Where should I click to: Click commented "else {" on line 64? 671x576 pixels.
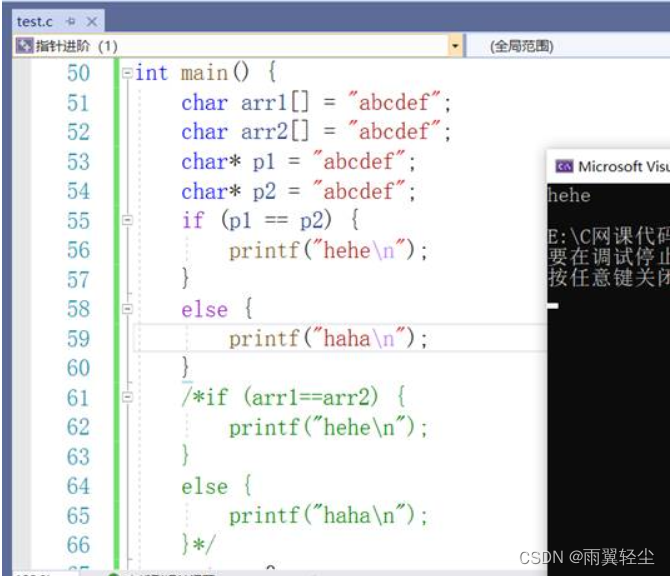pos(216,486)
